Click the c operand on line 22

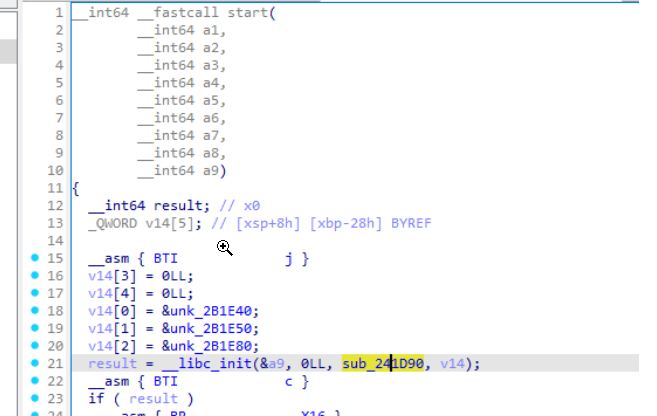(x=288, y=382)
